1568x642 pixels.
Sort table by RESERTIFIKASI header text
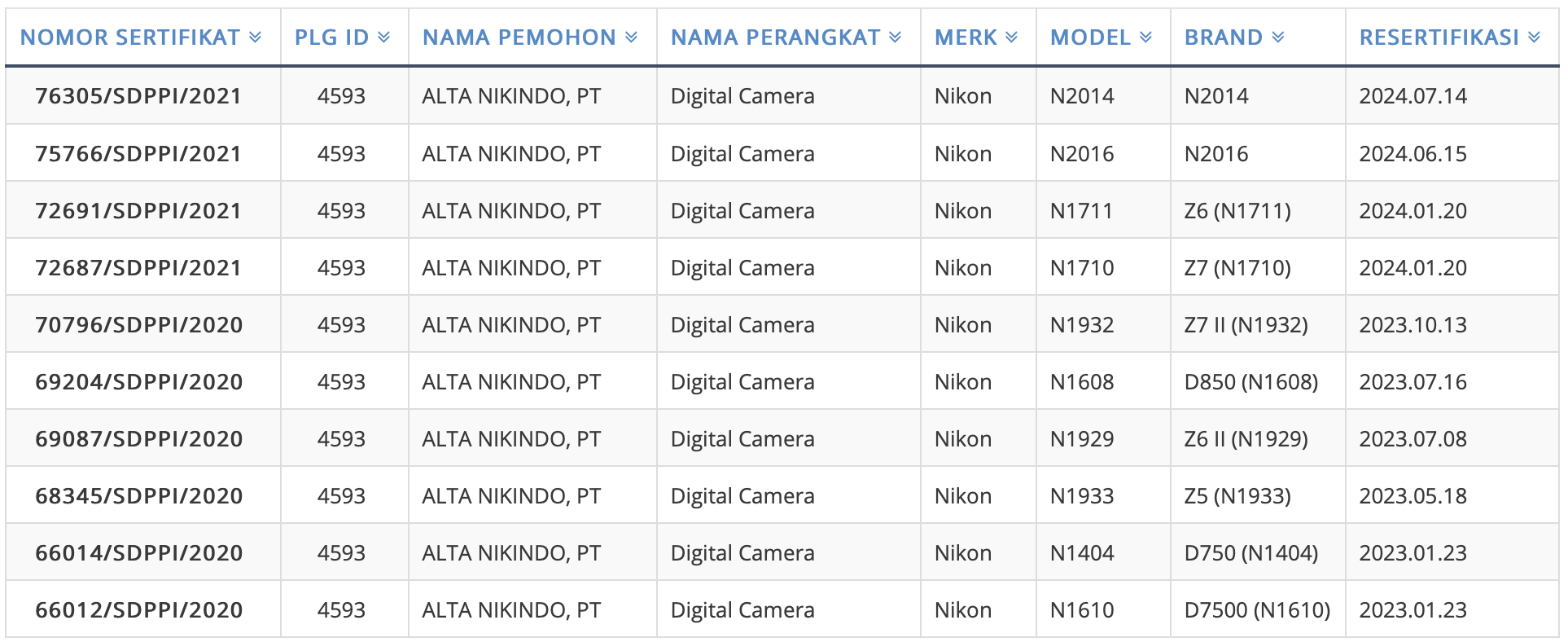click(x=1439, y=37)
